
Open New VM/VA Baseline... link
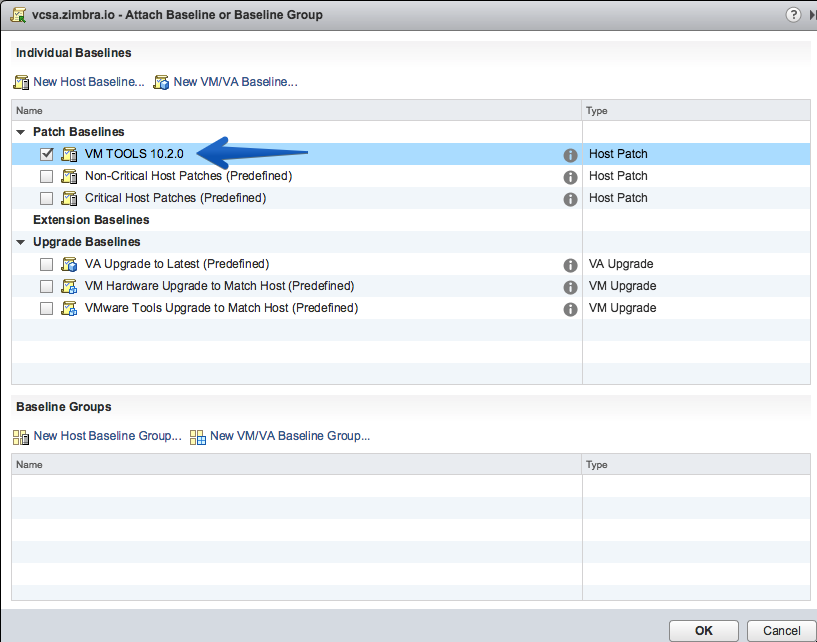coord(236,82)
